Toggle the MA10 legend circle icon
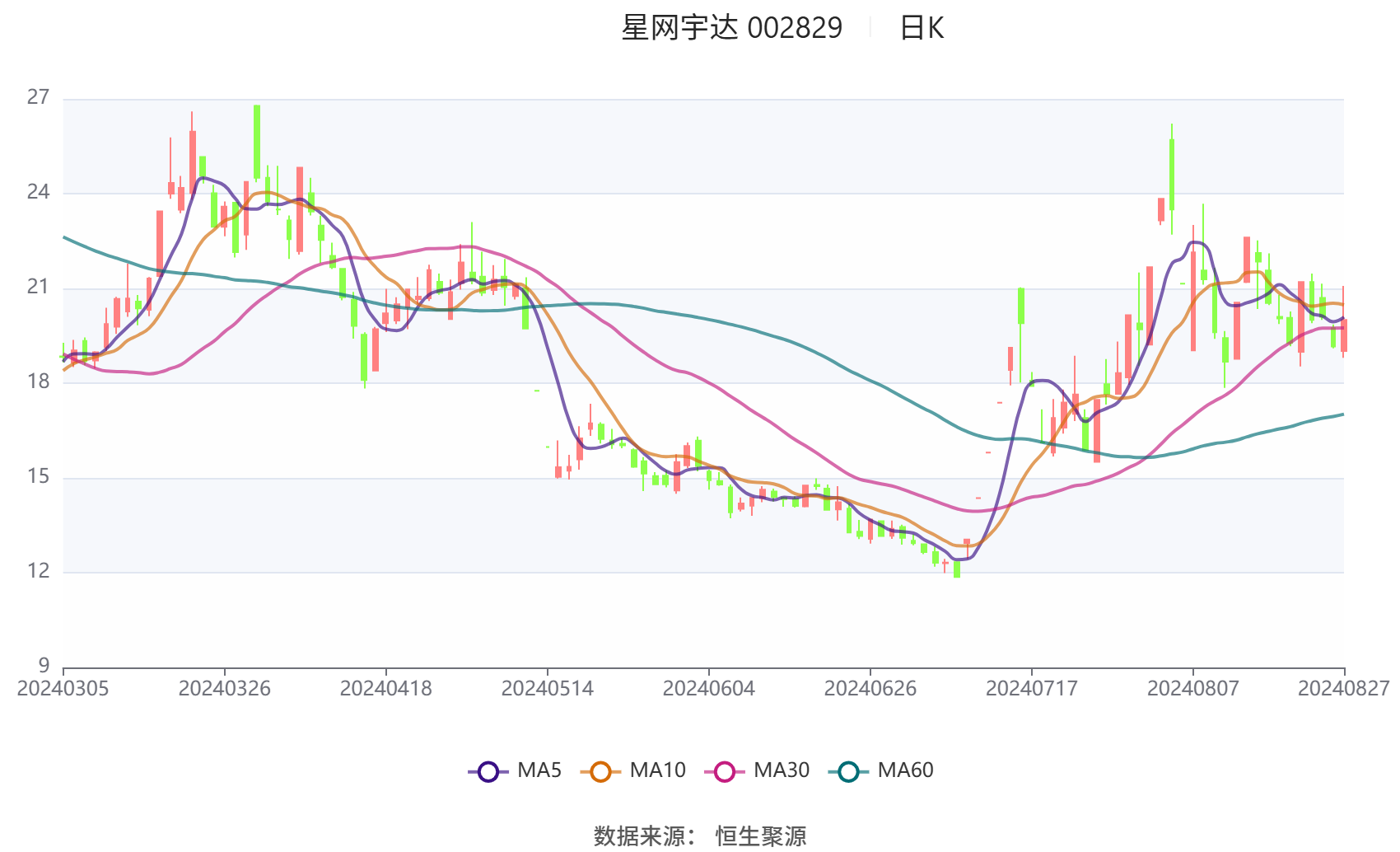This screenshot has height=852, width=1400. pos(600,771)
